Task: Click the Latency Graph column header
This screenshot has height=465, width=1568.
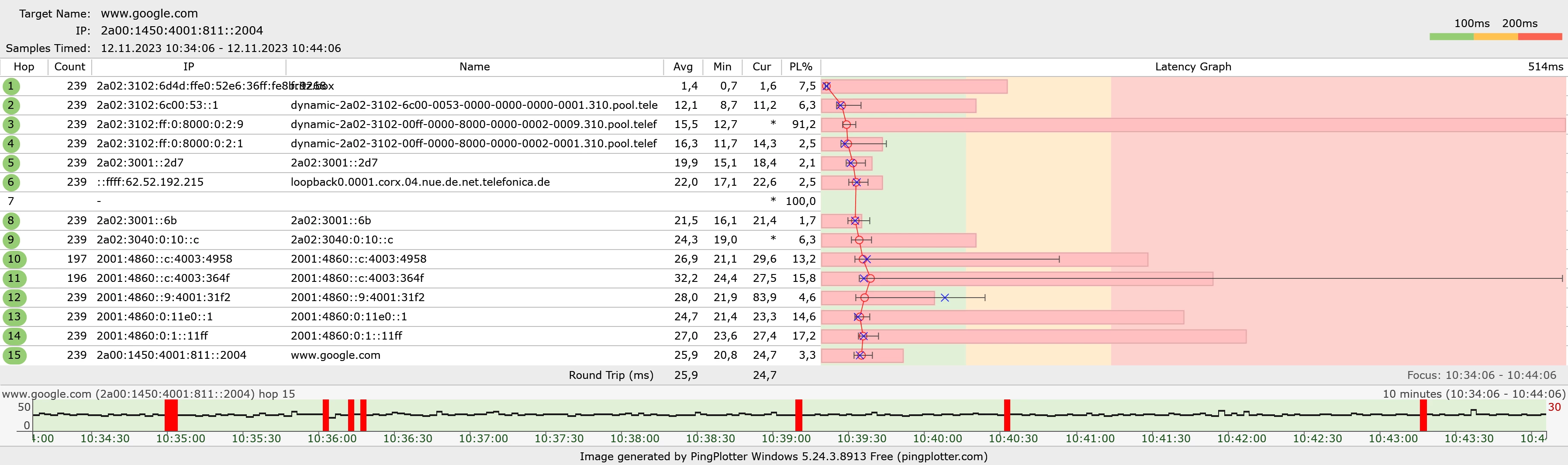Action: 1193,67
